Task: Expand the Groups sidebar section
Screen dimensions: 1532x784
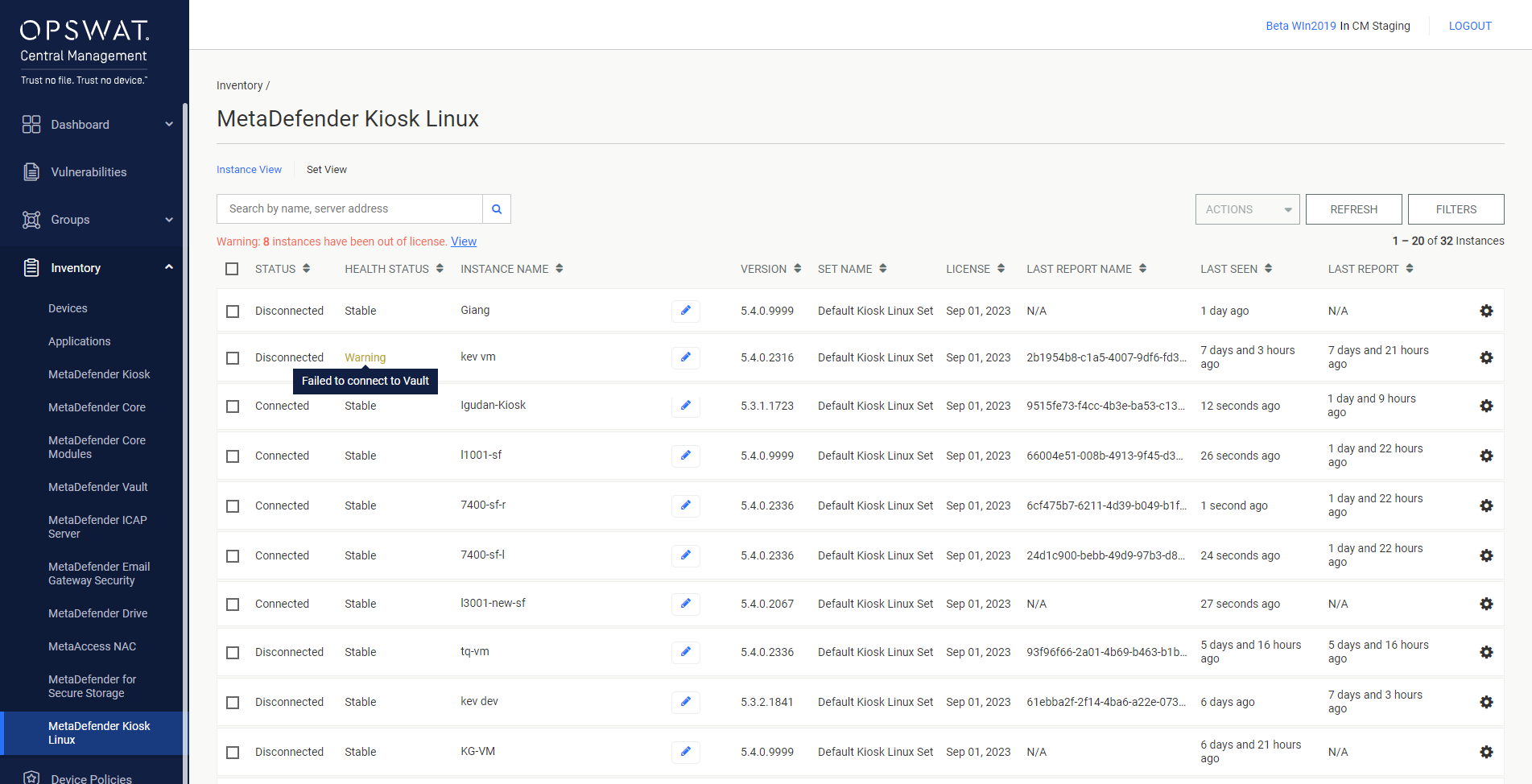Action: tap(169, 220)
